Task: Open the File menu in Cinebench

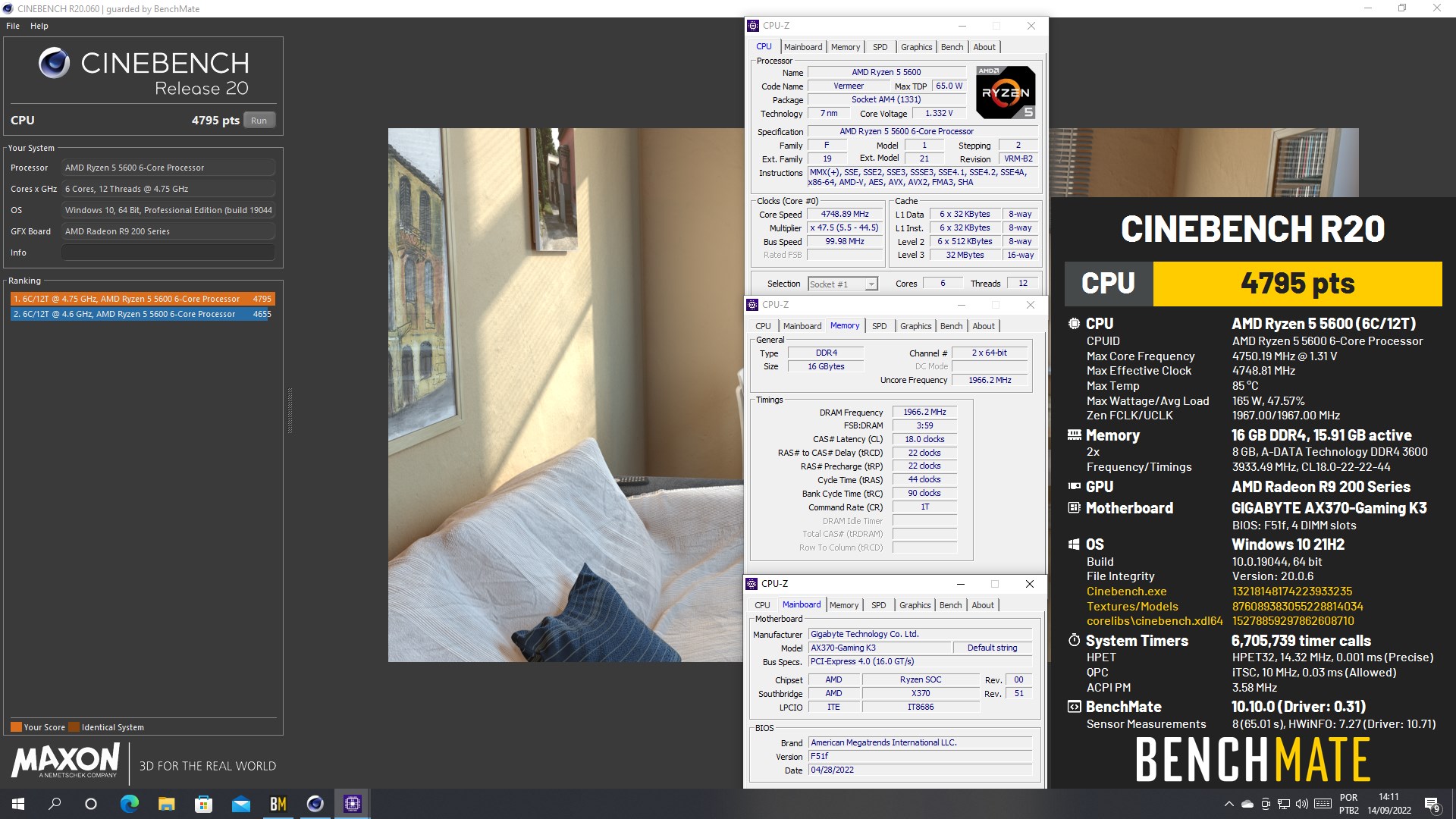Action: tap(13, 26)
